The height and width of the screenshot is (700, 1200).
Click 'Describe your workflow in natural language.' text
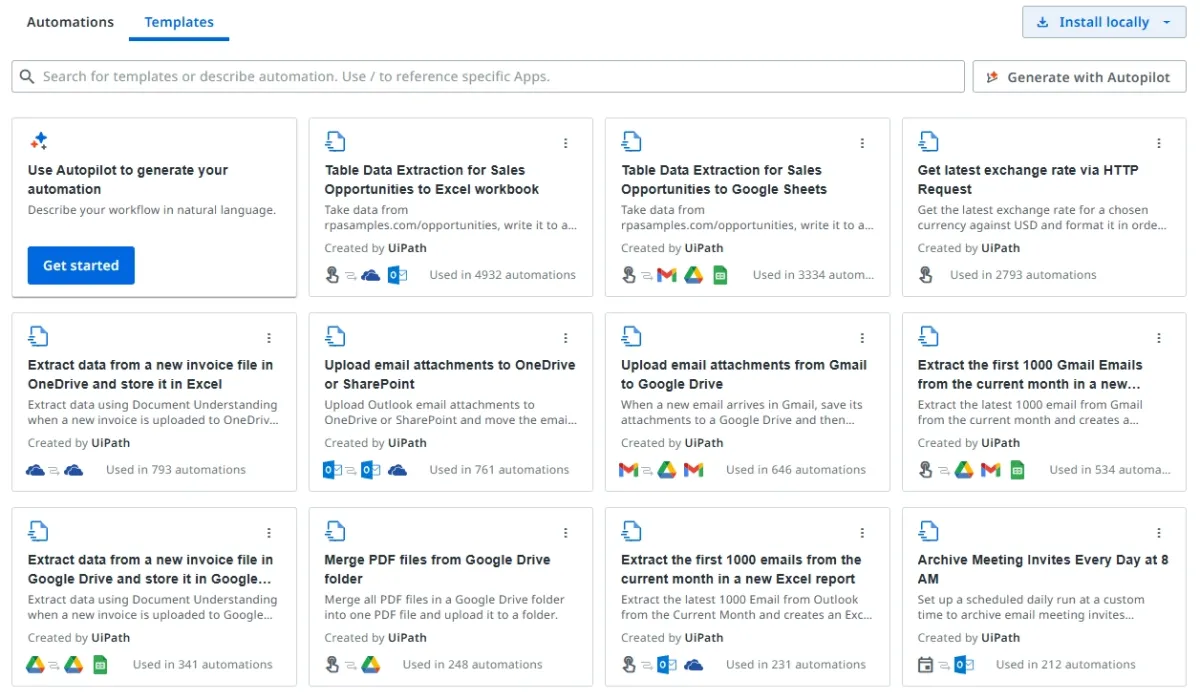[x=152, y=211]
